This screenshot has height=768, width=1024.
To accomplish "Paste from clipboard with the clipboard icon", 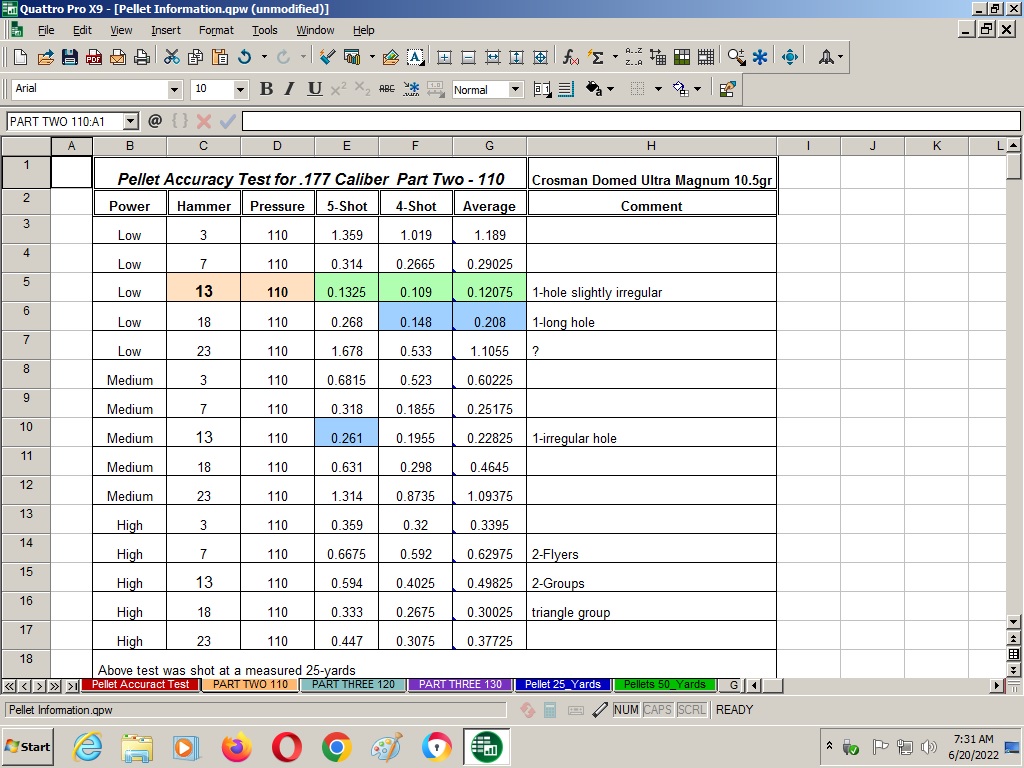I will point(220,57).
